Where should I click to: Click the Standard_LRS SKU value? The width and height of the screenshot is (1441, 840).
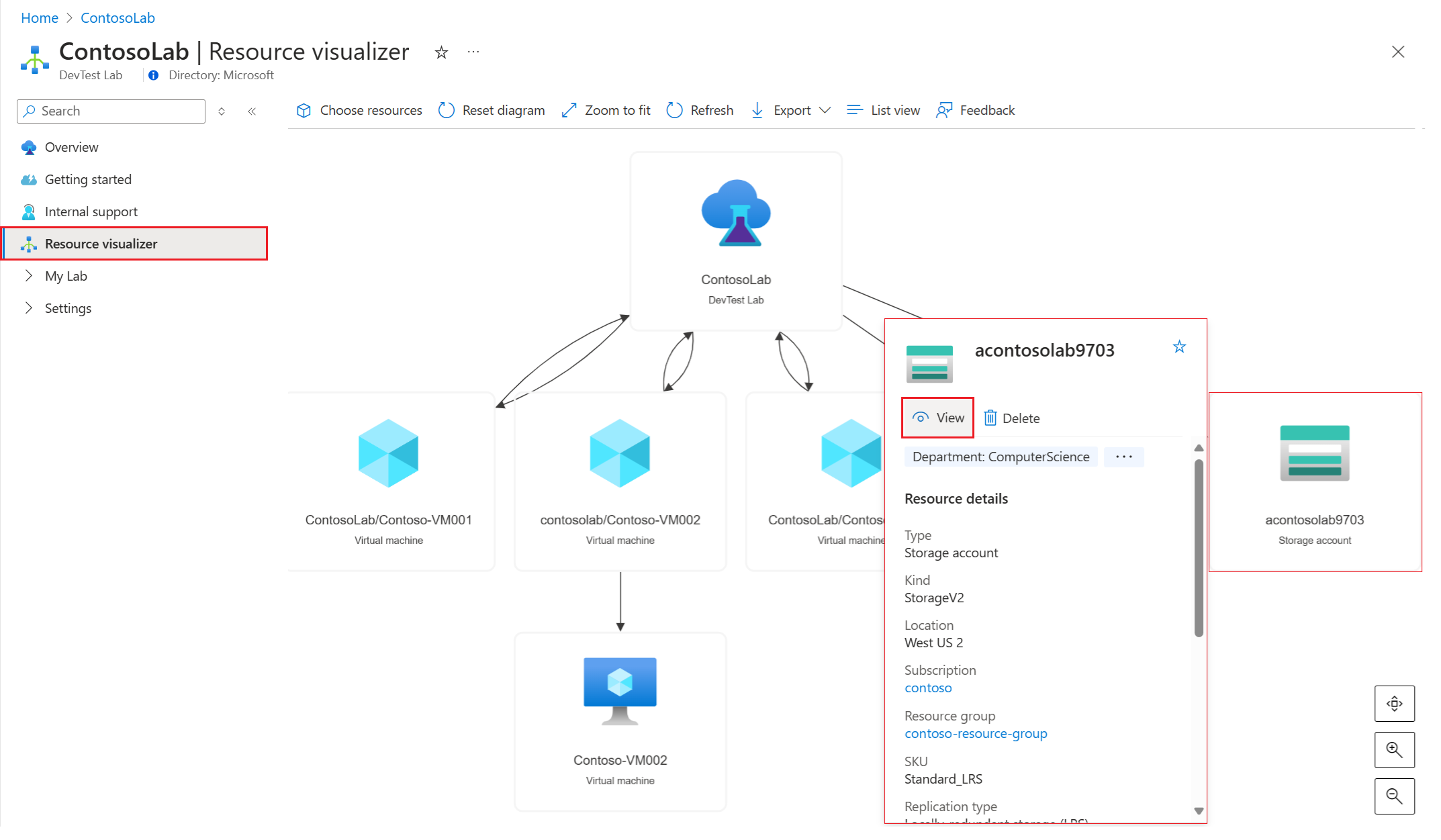(x=943, y=780)
